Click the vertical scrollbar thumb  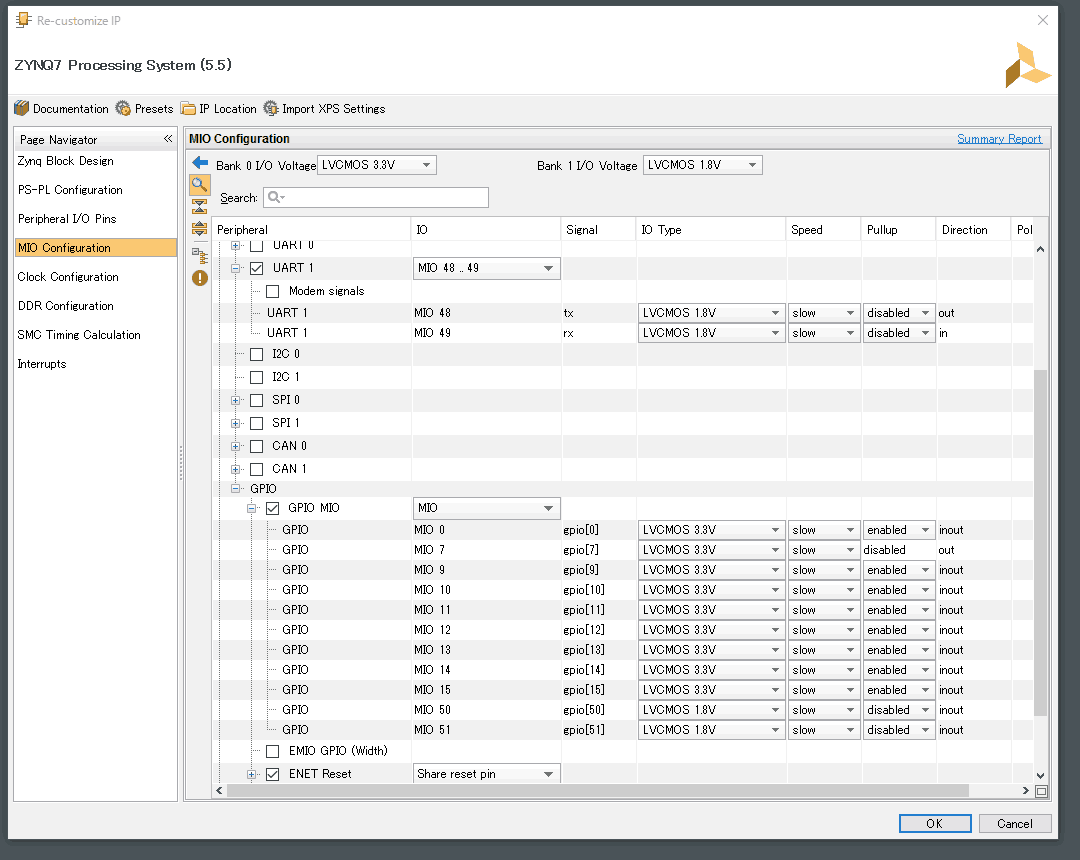click(1040, 543)
